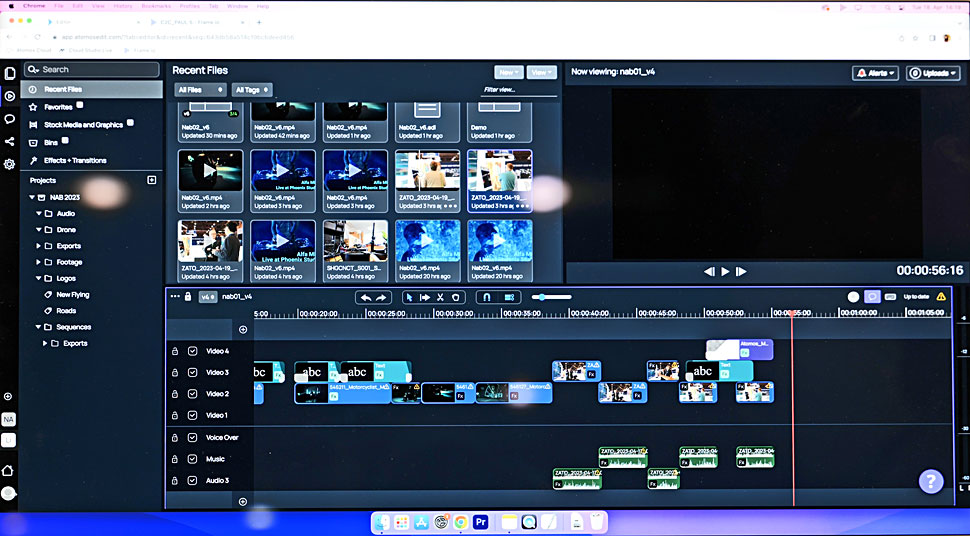Click the add audio track plus button

tap(243, 502)
